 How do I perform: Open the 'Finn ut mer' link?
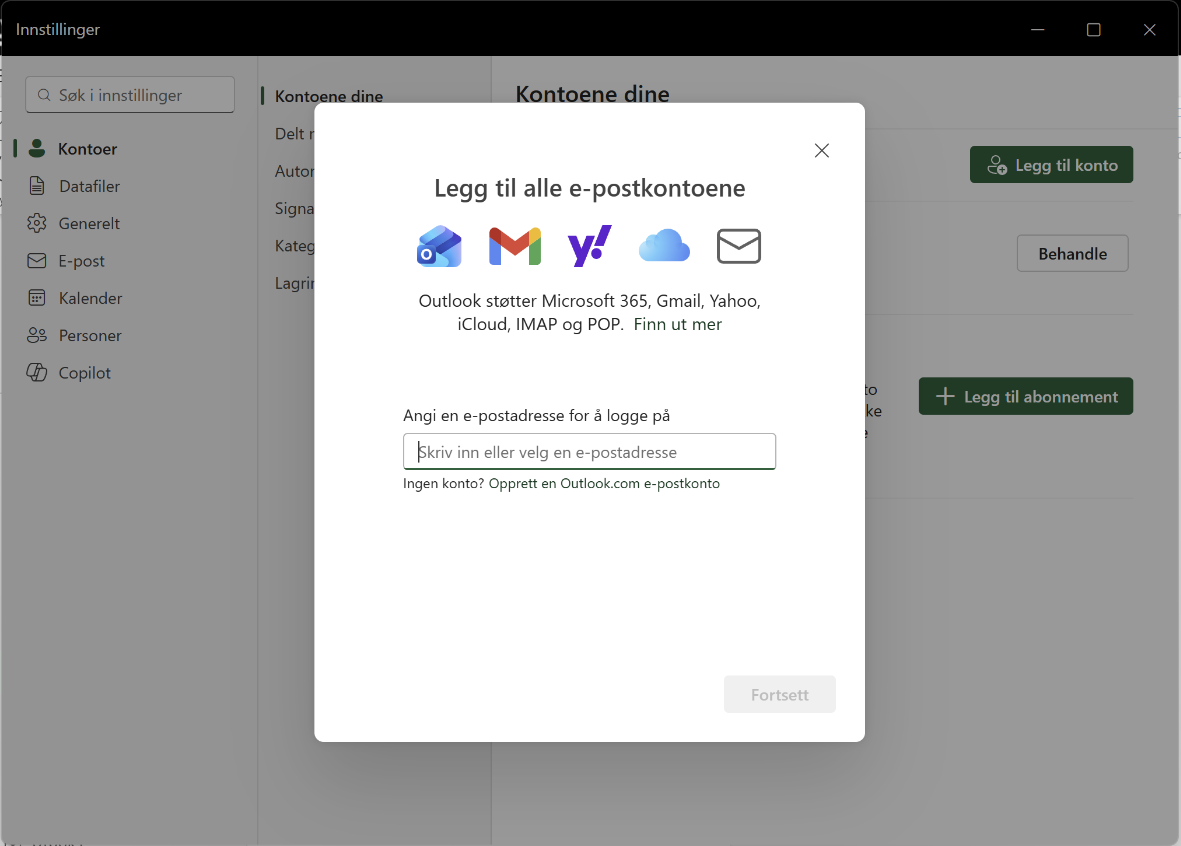tap(677, 324)
